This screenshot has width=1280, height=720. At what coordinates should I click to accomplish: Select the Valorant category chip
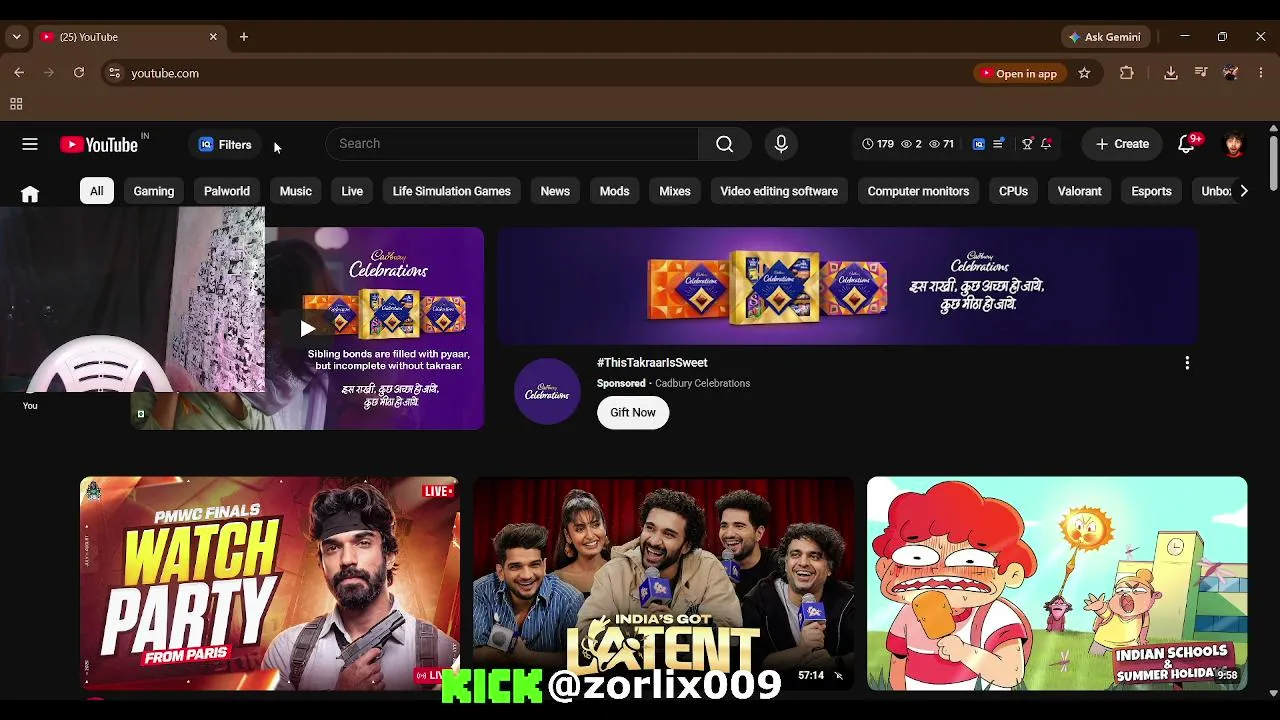(x=1080, y=191)
